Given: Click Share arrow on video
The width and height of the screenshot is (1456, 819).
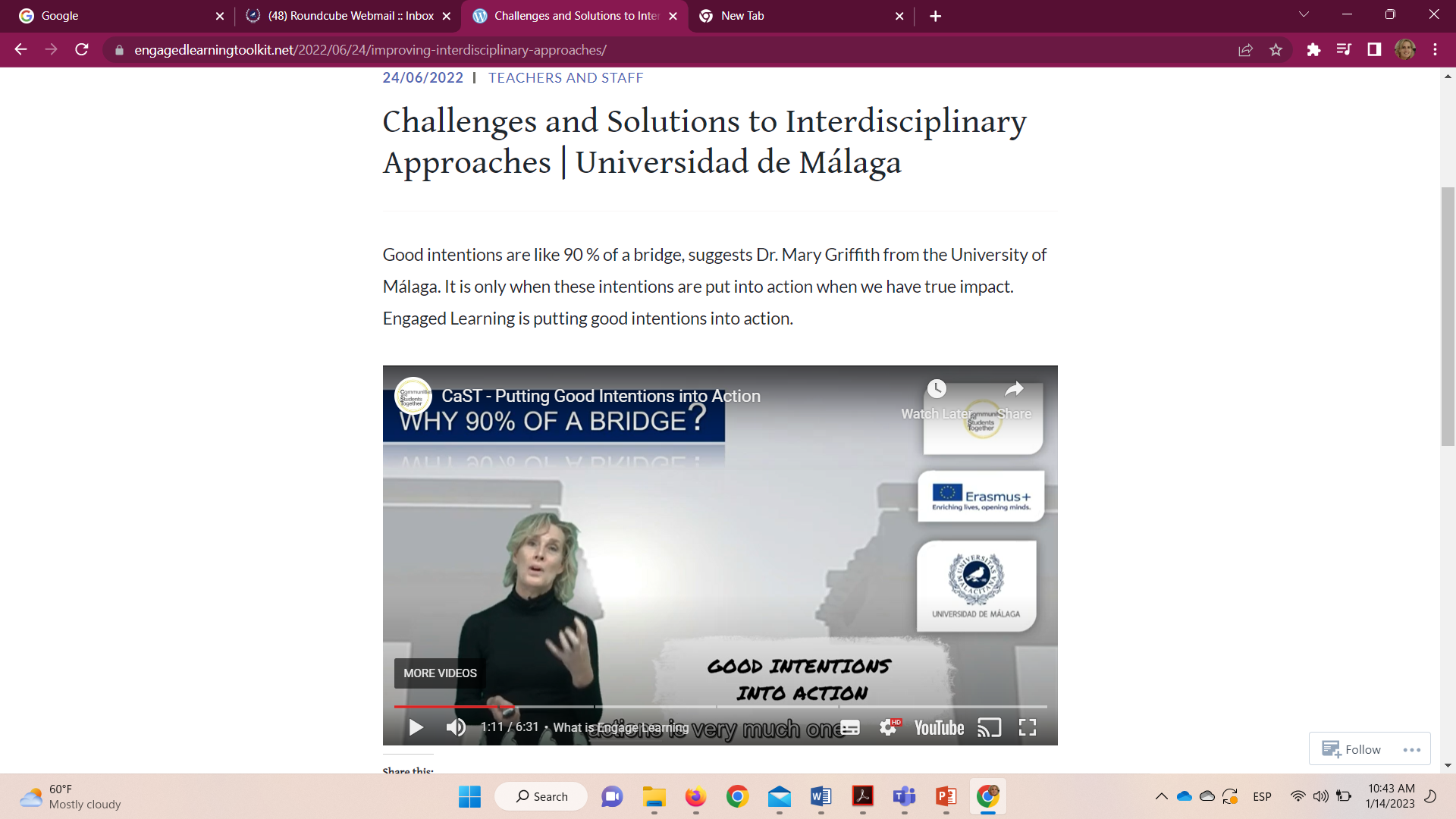Looking at the screenshot, I should pyautogui.click(x=1014, y=389).
